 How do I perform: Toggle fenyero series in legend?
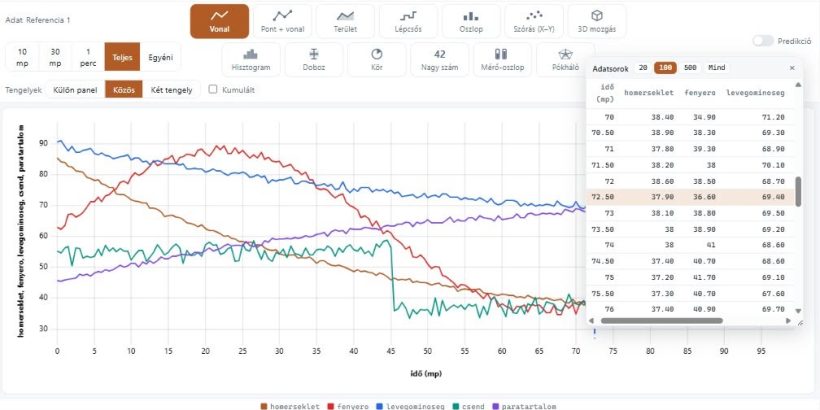pyautogui.click(x=348, y=406)
